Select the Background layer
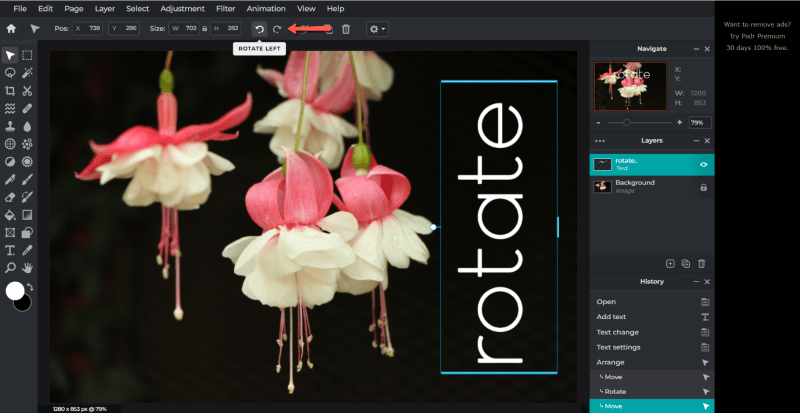800x413 pixels. pos(652,187)
